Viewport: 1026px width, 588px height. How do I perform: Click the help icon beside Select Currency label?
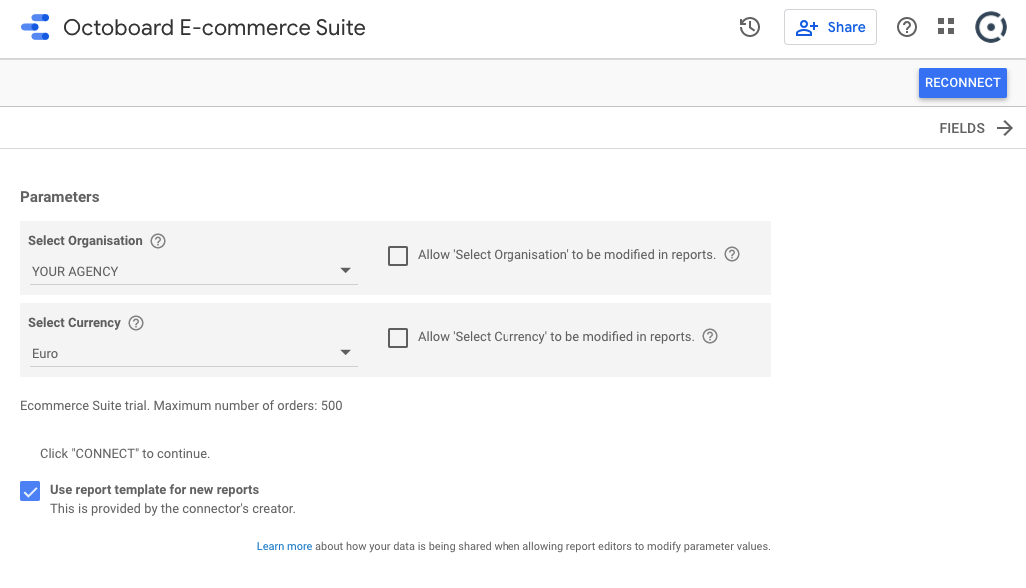pyautogui.click(x=136, y=323)
